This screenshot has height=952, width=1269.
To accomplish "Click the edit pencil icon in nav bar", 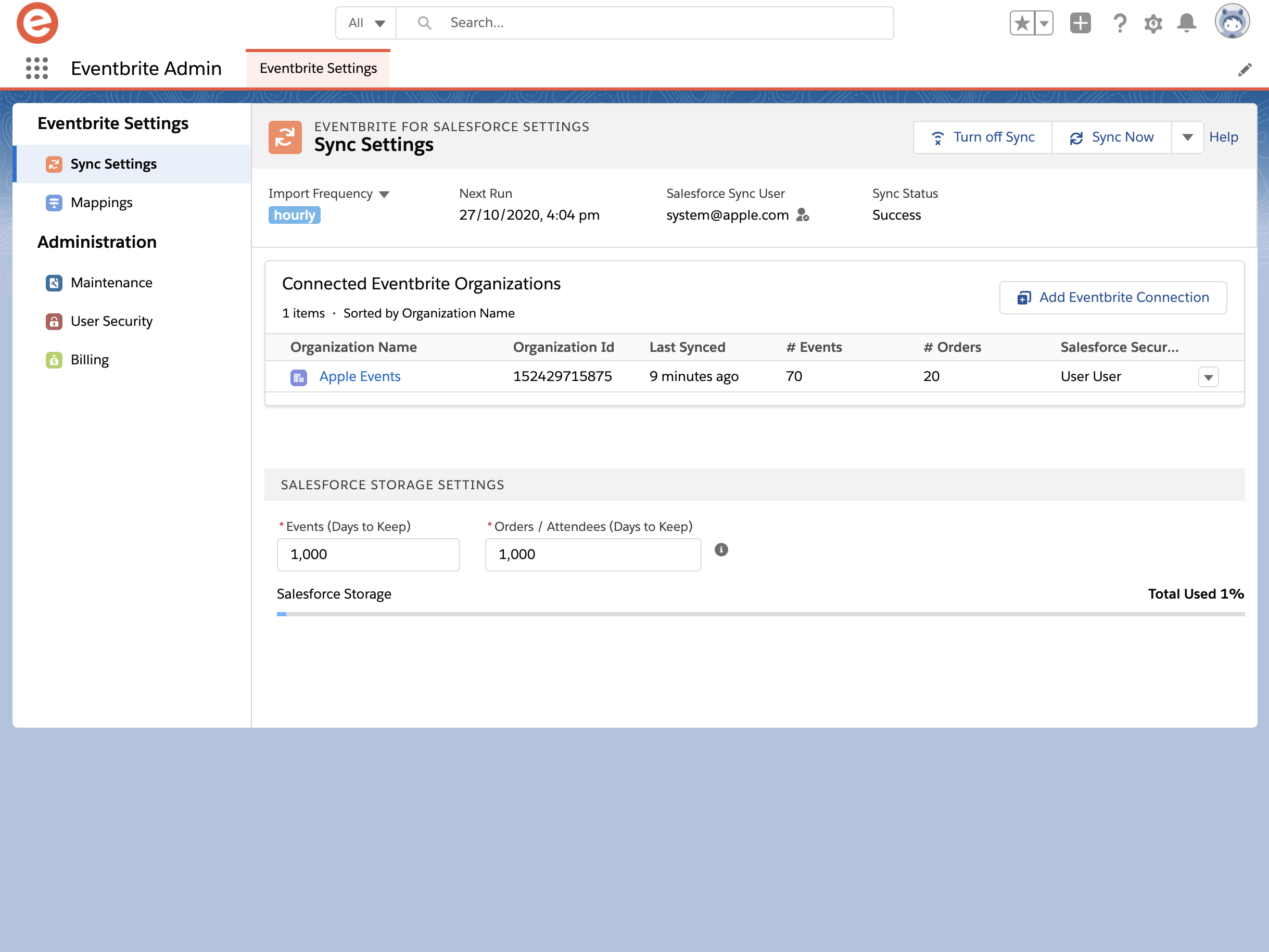I will click(x=1245, y=69).
